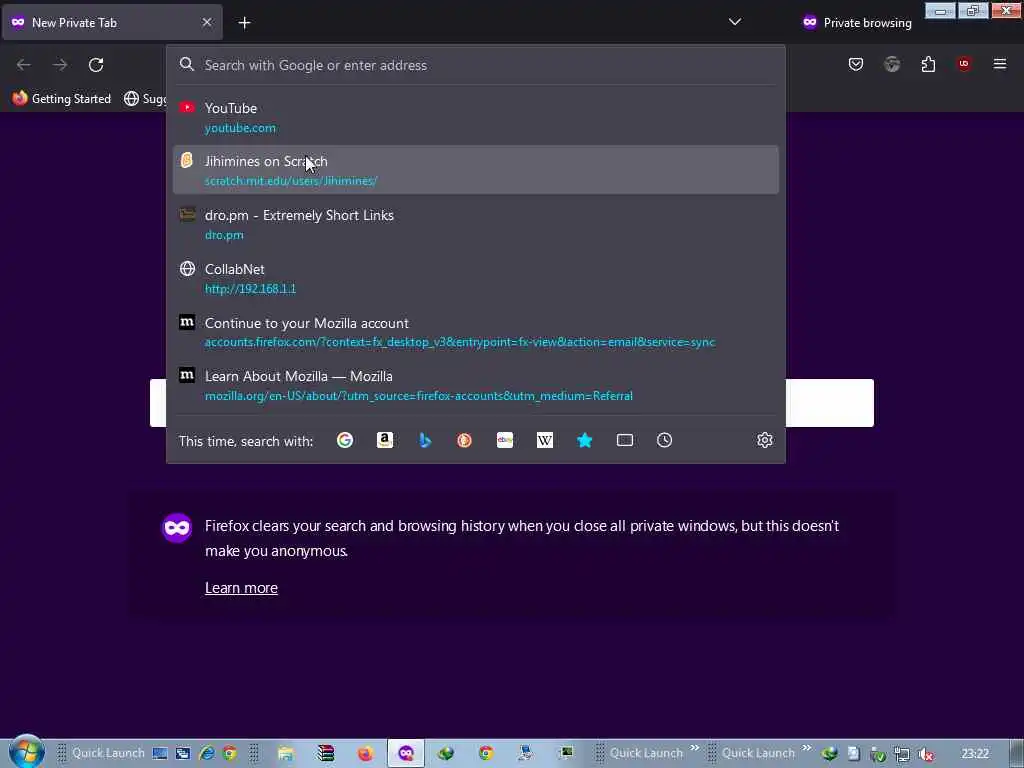
Task: Open a new tab with plus button
Action: pos(244,23)
